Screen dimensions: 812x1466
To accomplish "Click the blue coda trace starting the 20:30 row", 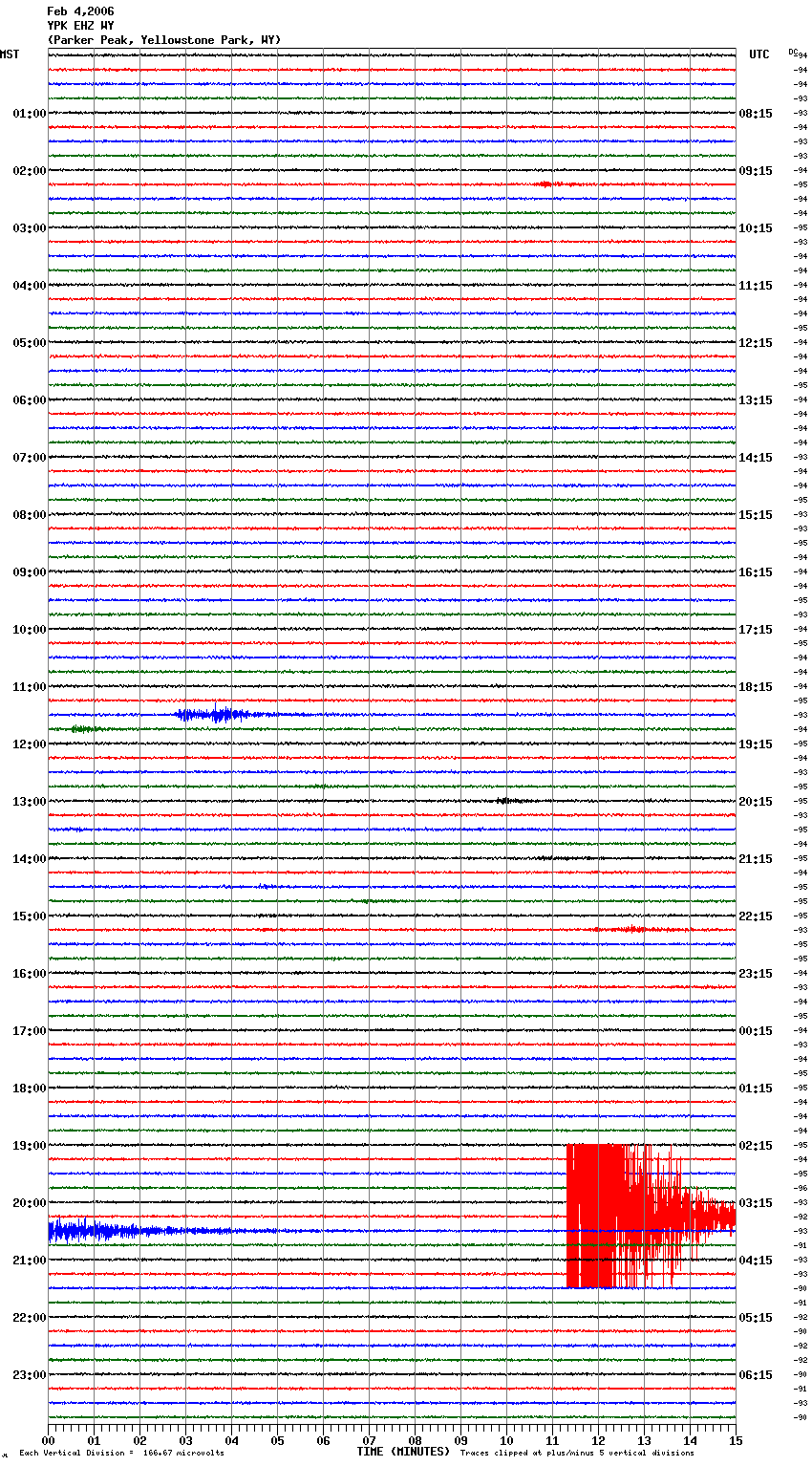I will click(115, 1231).
